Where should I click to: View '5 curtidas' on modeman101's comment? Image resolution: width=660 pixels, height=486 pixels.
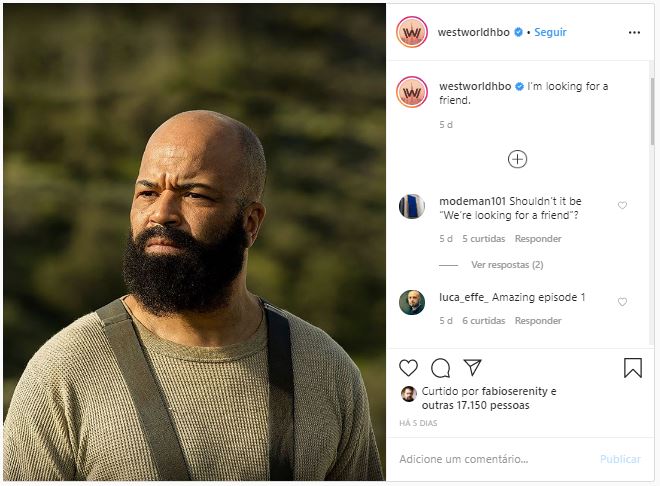pos(483,239)
